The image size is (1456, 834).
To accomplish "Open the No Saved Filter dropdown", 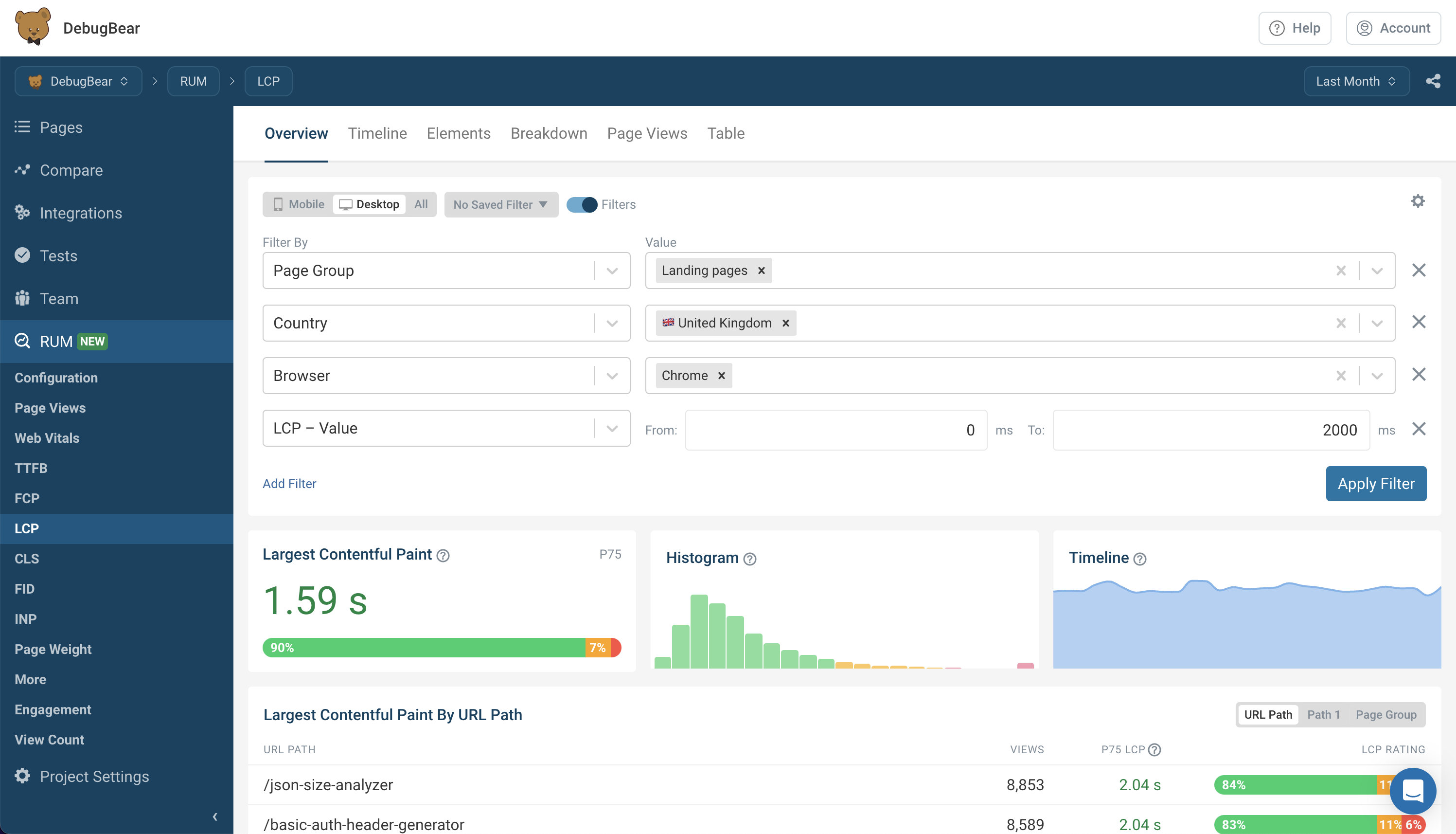I will click(501, 204).
